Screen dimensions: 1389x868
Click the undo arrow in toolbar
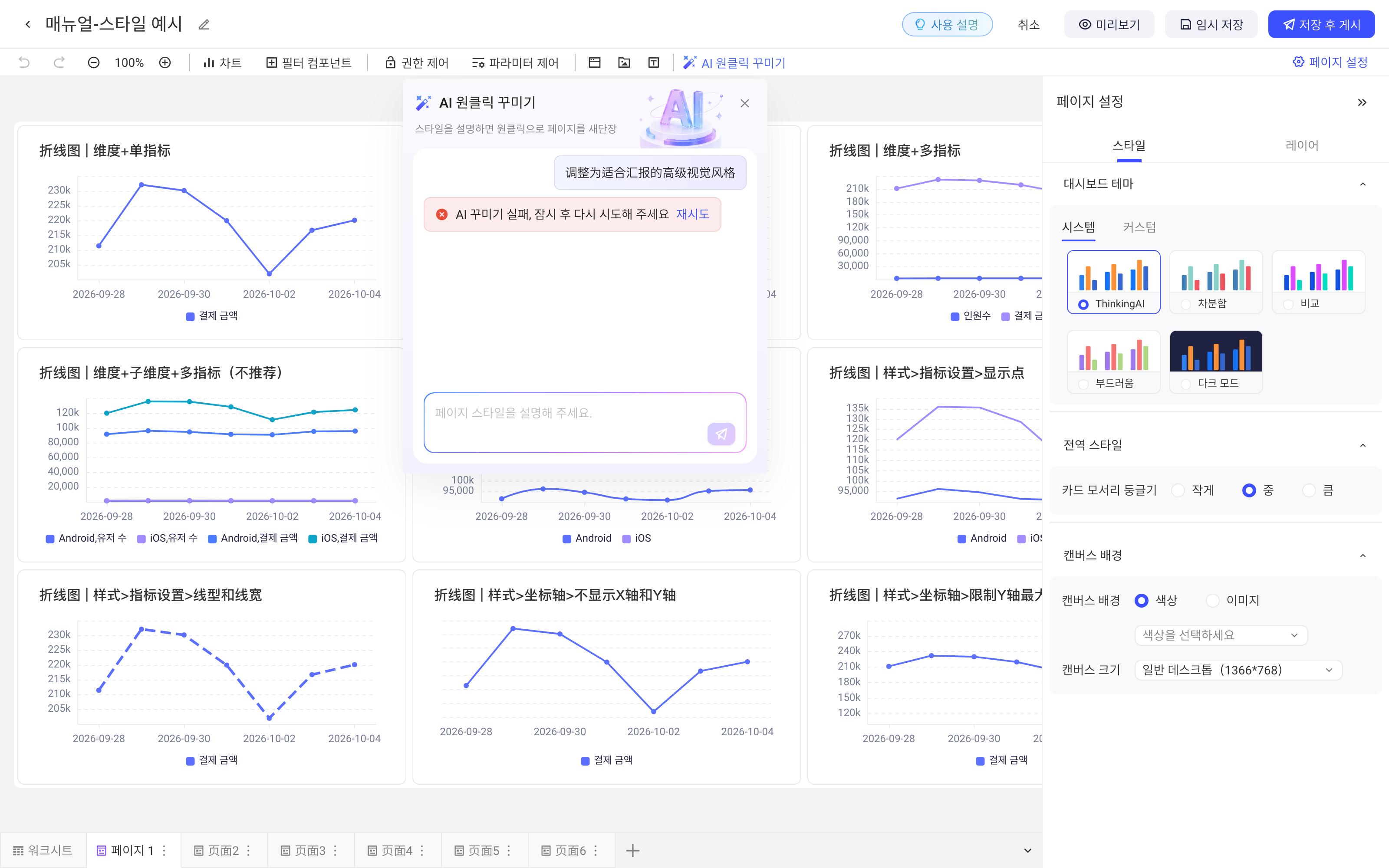[x=24, y=62]
